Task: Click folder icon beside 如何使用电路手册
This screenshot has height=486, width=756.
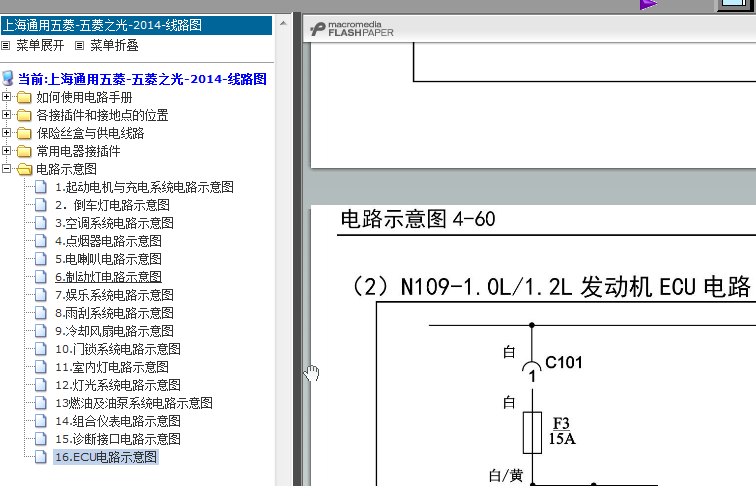Action: pyautogui.click(x=24, y=97)
